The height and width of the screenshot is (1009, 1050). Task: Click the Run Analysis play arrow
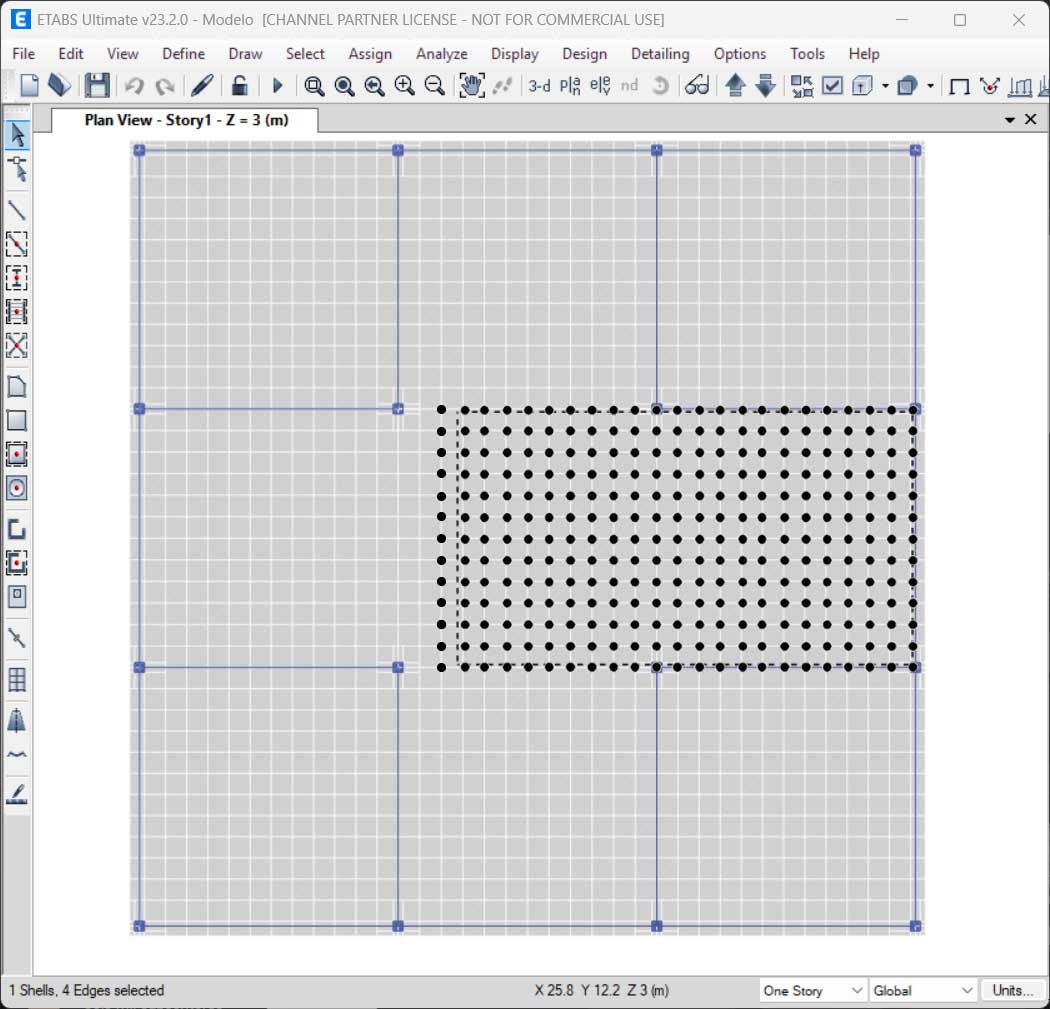coord(278,86)
